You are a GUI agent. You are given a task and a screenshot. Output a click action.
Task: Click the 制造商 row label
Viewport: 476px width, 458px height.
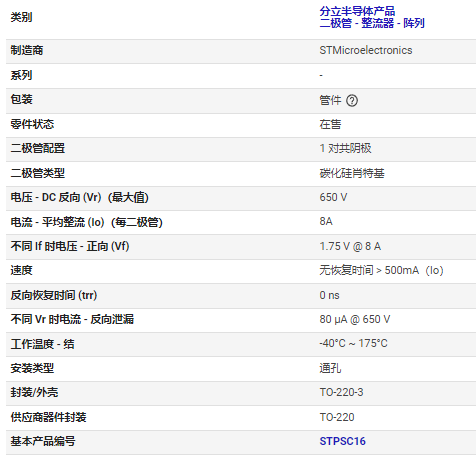pos(27,50)
